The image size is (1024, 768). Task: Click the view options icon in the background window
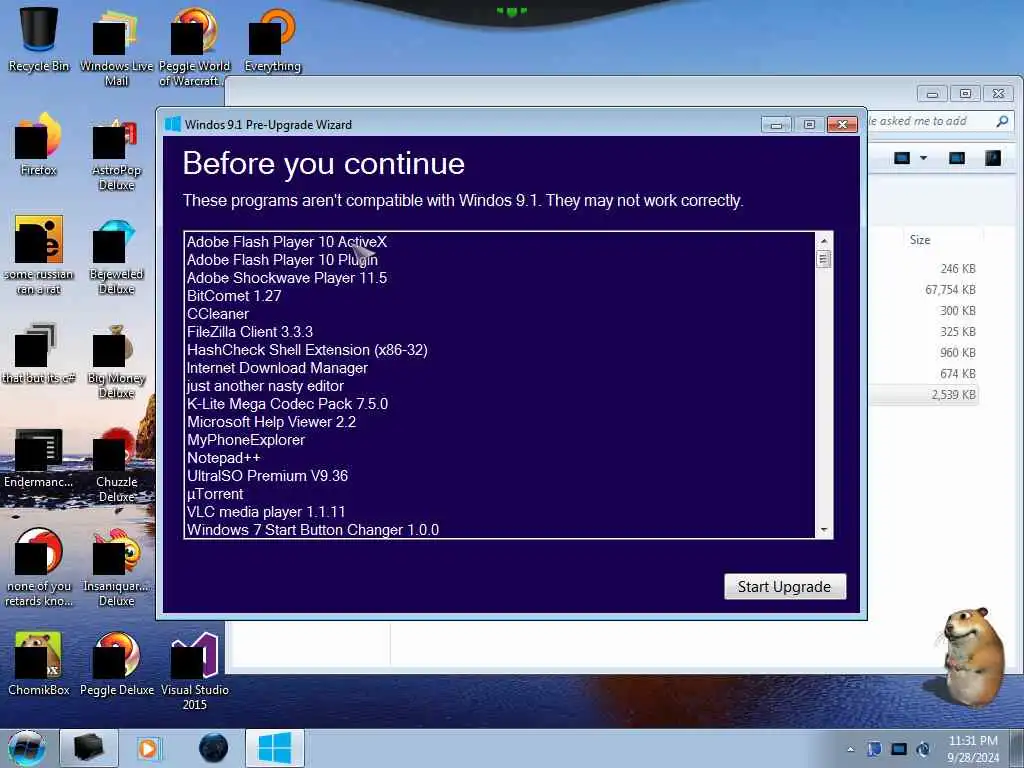pyautogui.click(x=902, y=158)
